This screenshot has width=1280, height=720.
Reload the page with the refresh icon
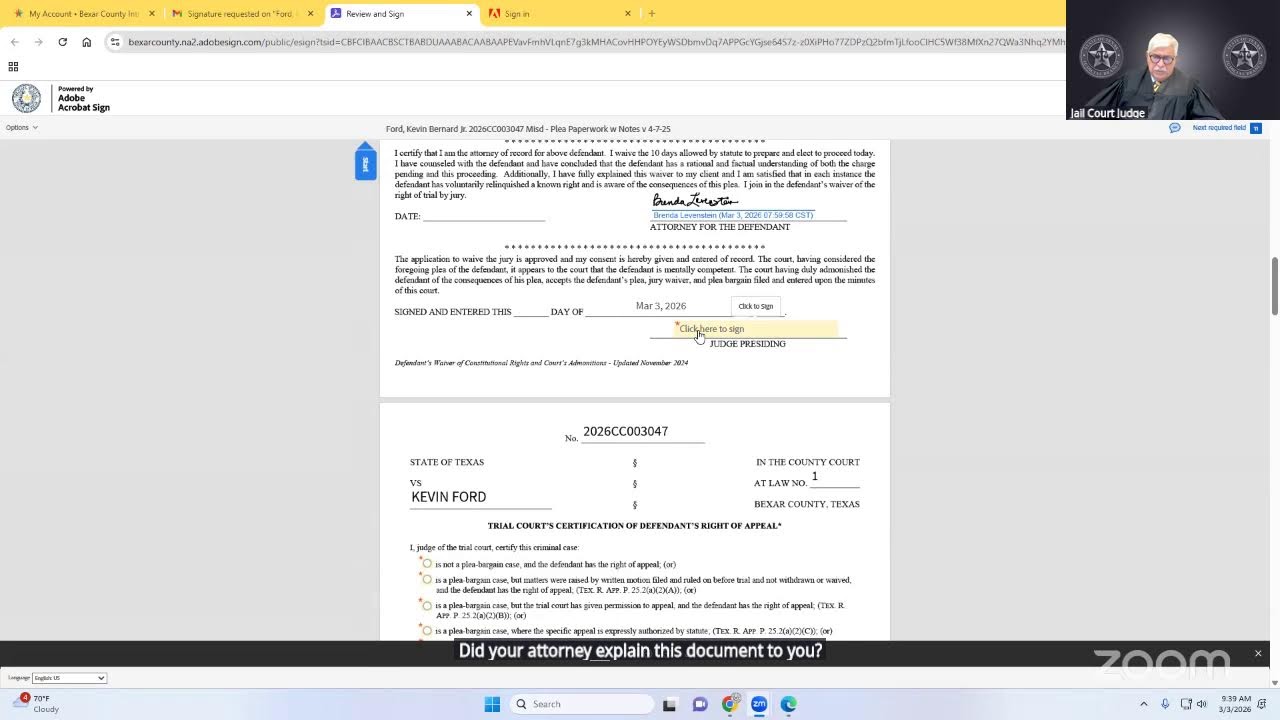(x=62, y=42)
